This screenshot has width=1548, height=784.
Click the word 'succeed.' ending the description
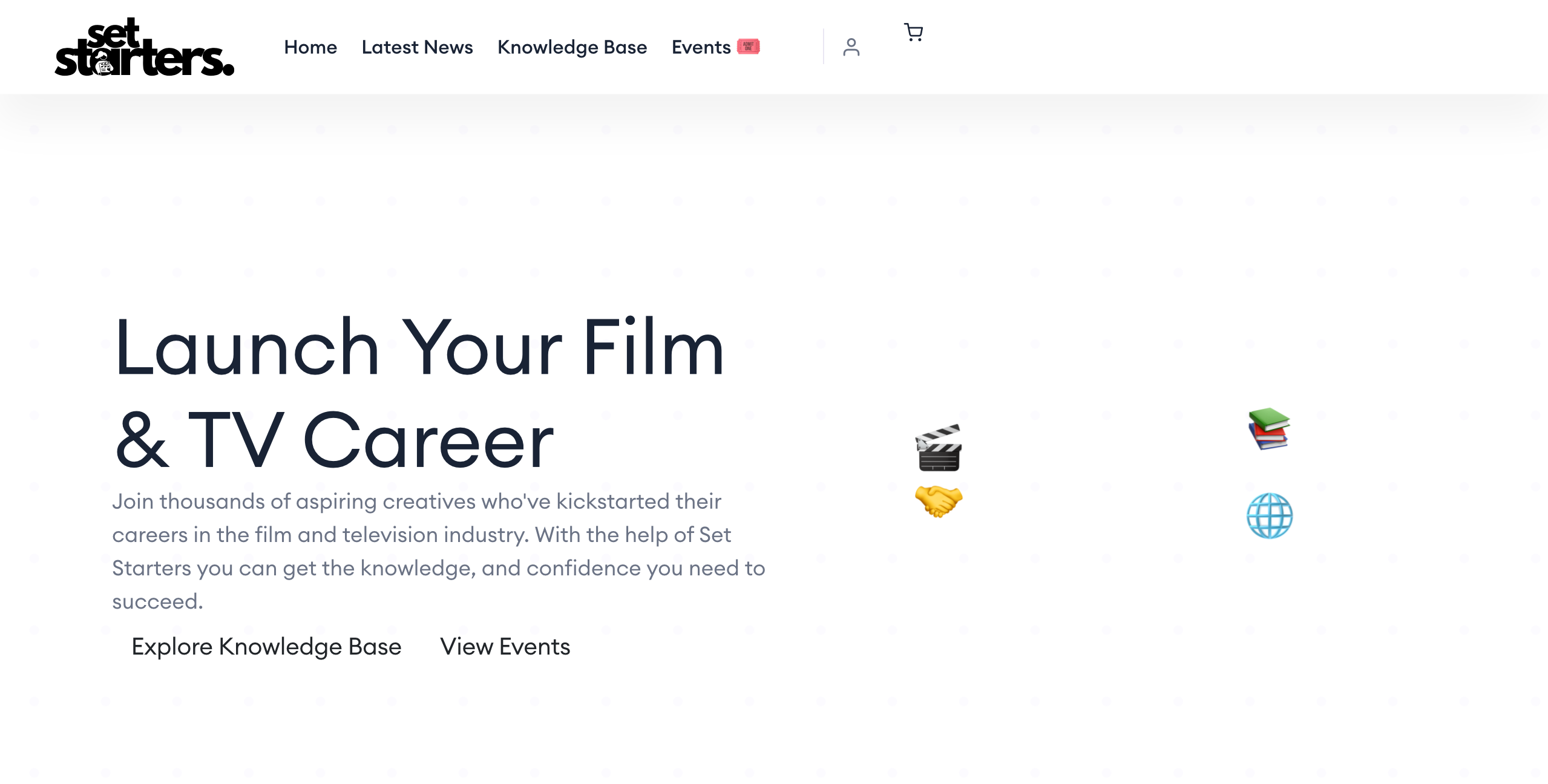[x=157, y=601]
